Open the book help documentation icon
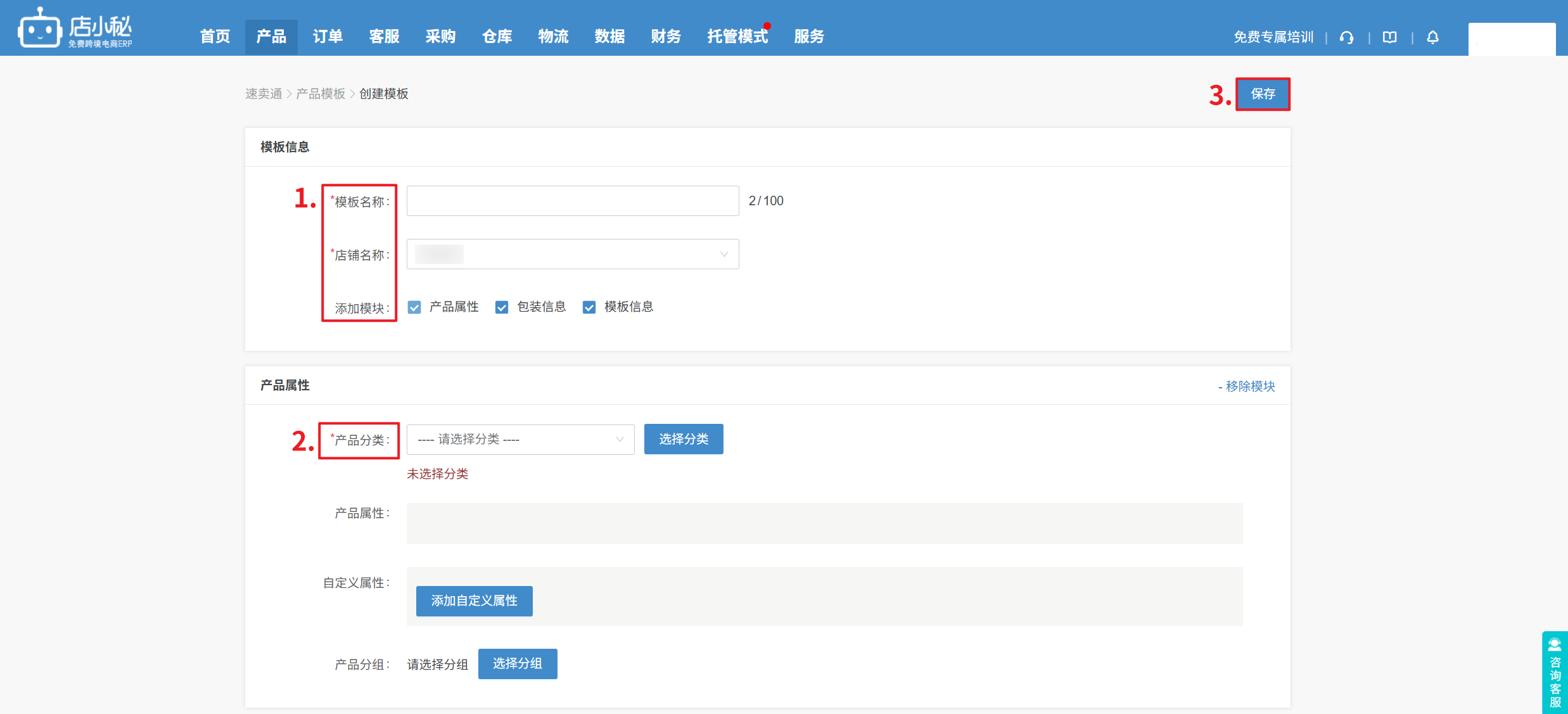This screenshot has width=1568, height=714. point(1389,37)
